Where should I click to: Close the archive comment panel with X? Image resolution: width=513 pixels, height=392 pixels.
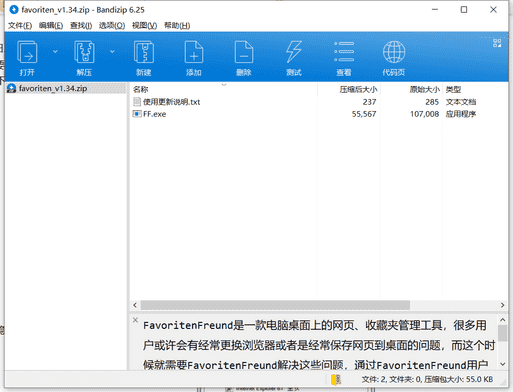coord(135,320)
